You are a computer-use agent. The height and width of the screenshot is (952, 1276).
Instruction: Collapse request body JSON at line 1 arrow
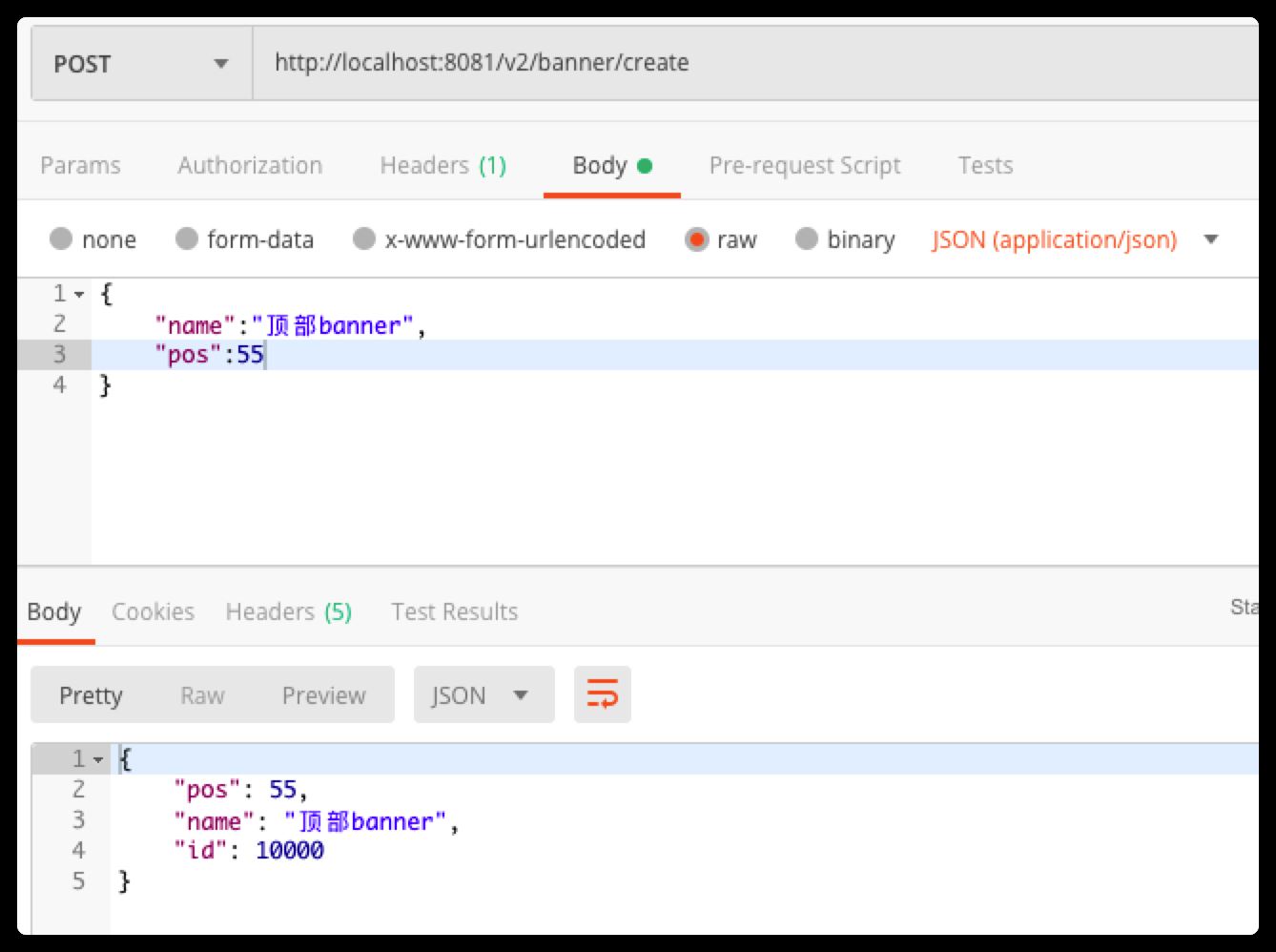click(79, 295)
